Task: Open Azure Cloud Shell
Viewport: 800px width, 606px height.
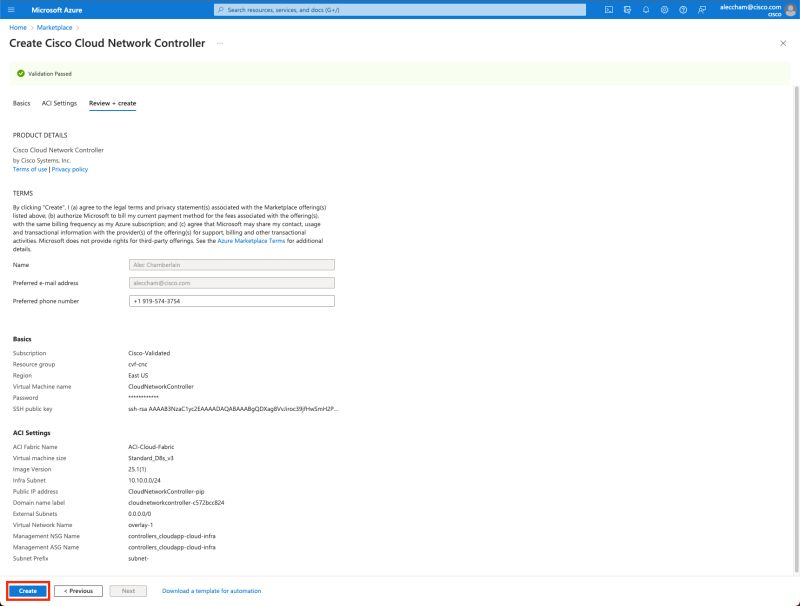Action: point(608,9)
